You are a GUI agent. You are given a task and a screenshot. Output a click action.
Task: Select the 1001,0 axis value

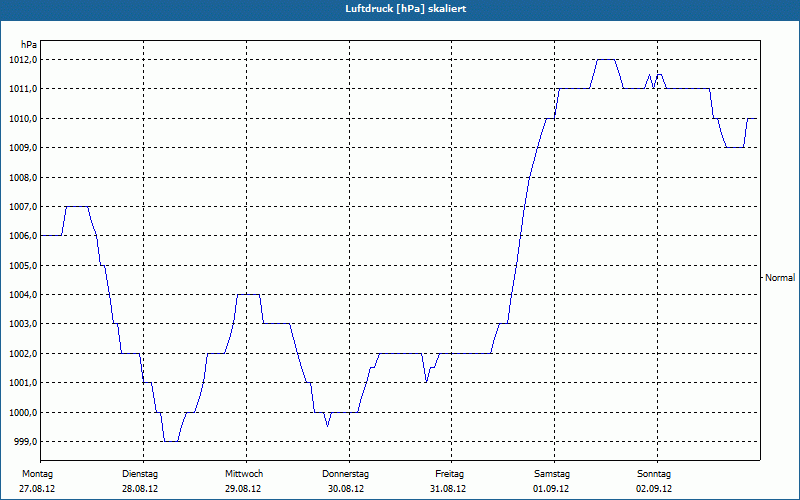click(23, 383)
